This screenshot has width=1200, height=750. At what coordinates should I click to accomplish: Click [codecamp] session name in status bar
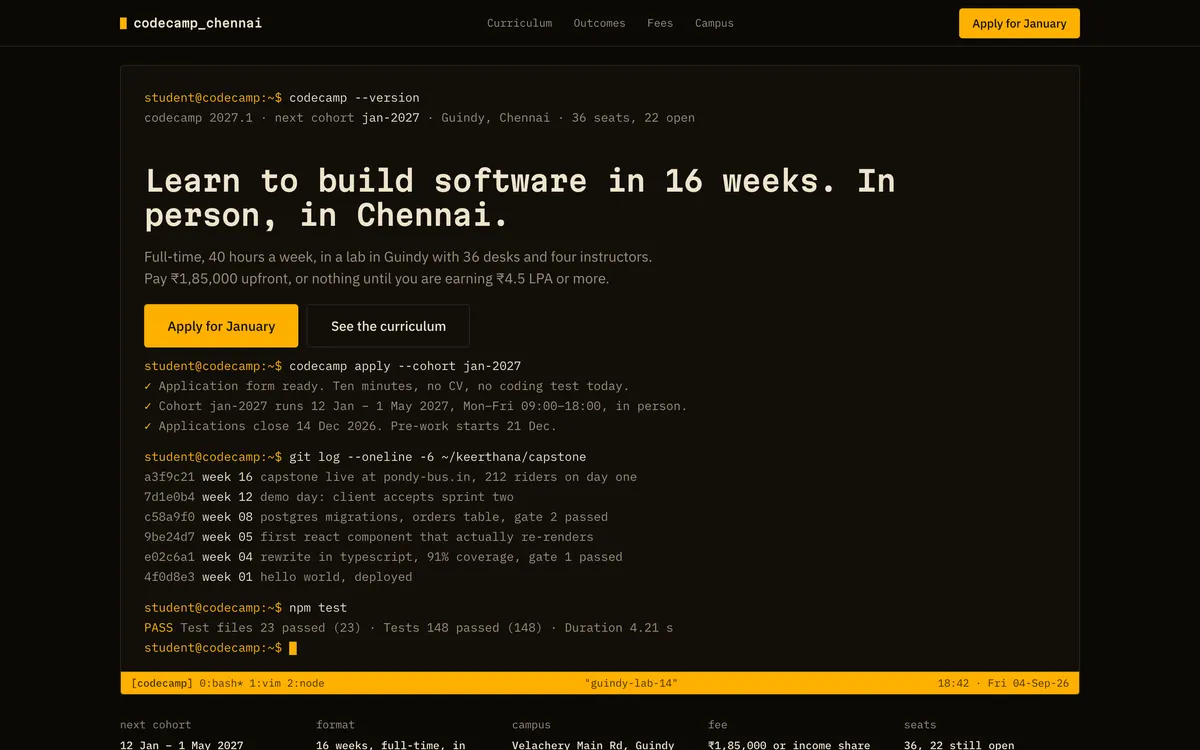(x=161, y=683)
